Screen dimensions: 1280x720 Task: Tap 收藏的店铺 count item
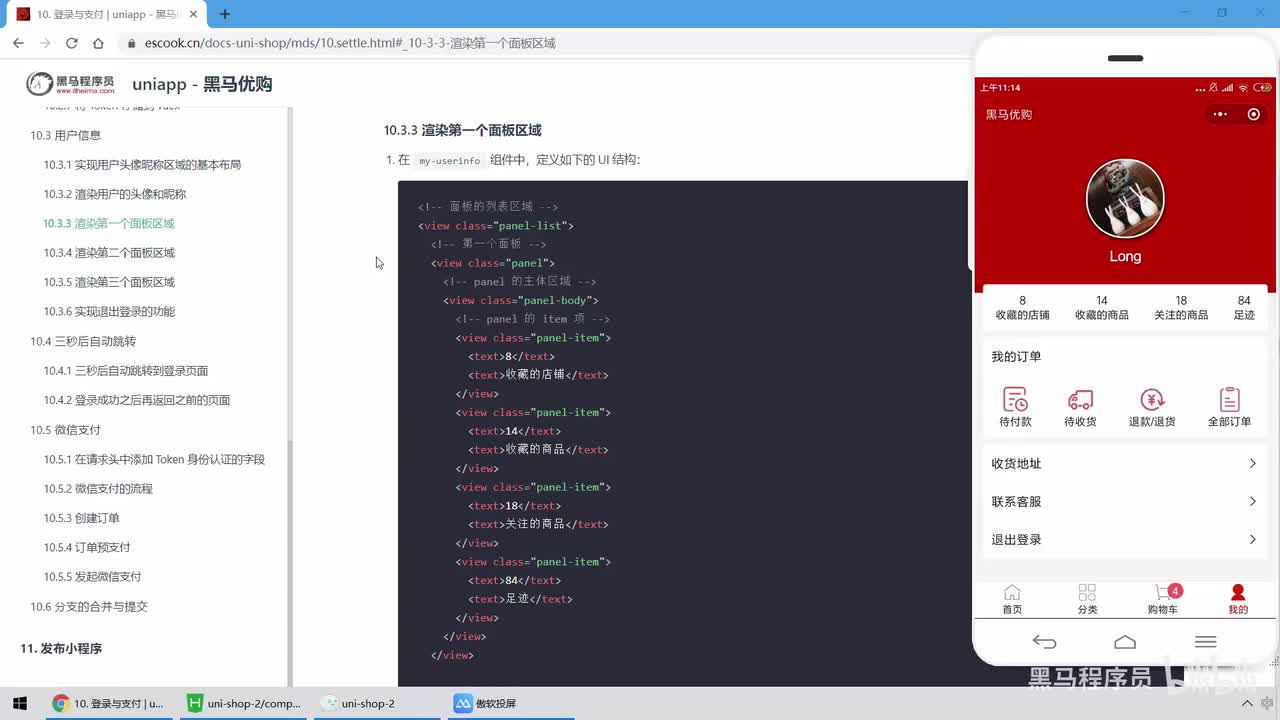[1022, 308]
